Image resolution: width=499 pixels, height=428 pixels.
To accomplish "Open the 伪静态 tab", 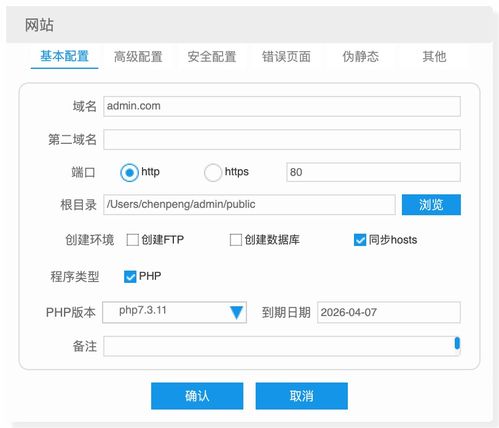I will click(x=360, y=57).
